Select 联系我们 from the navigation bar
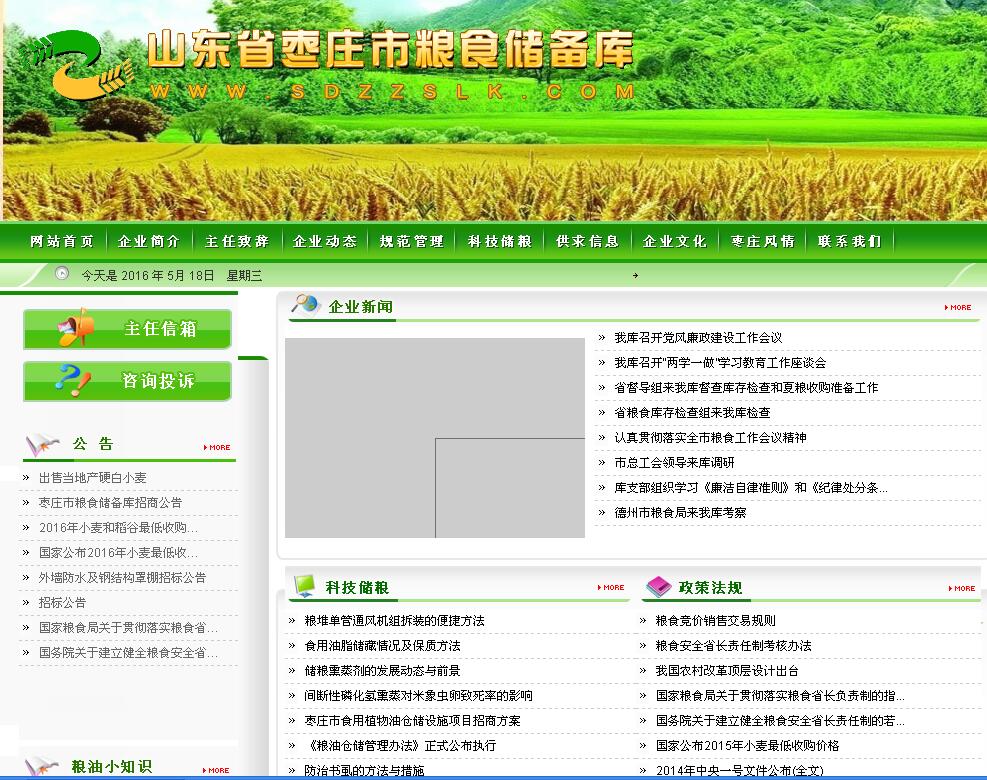987x780 pixels. pos(849,241)
